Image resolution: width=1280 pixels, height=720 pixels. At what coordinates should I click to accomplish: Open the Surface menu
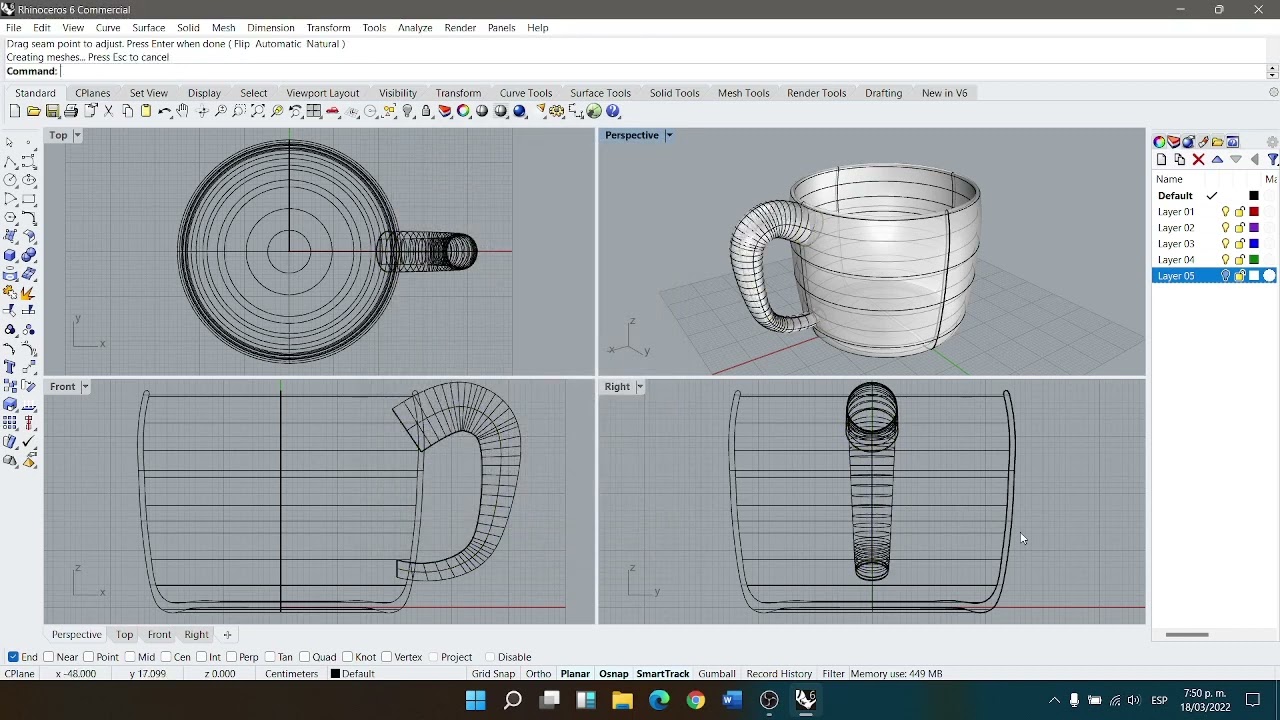(x=148, y=28)
